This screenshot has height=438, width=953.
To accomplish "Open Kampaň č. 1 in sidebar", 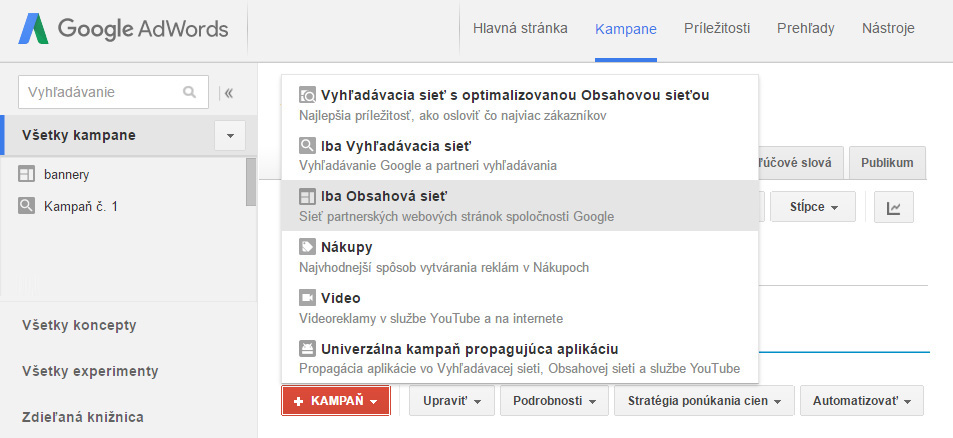I will point(81,207).
